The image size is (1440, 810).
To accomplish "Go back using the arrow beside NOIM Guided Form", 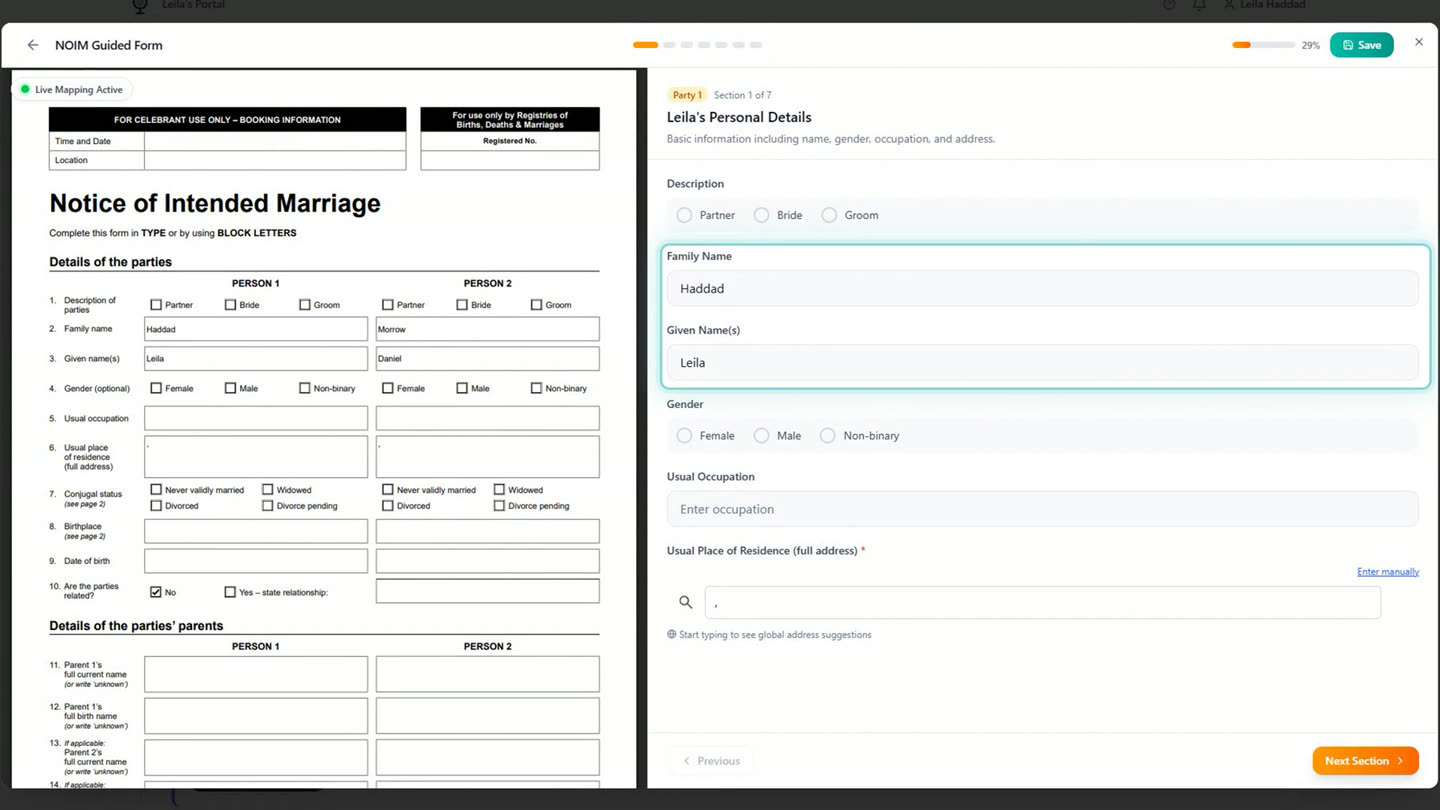I will point(33,45).
